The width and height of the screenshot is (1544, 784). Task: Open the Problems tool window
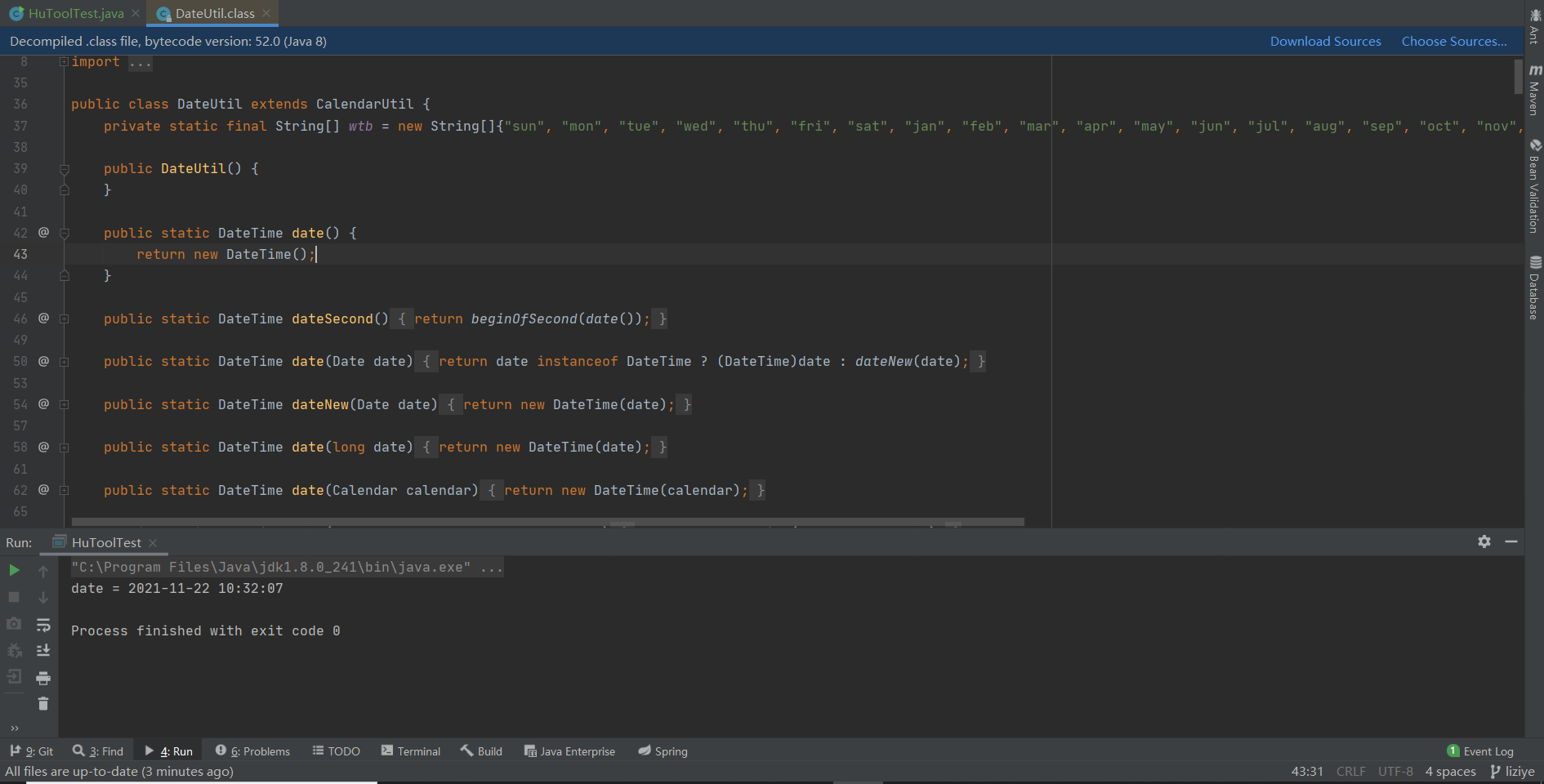pos(252,751)
